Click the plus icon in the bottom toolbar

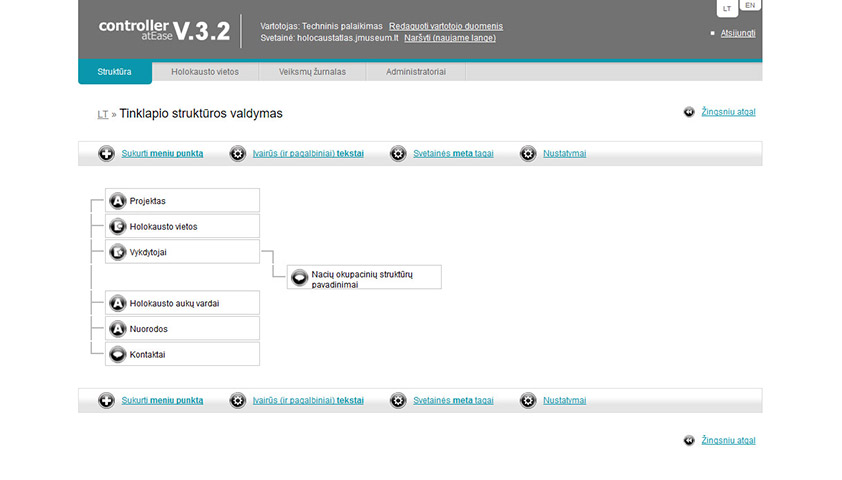(106, 401)
